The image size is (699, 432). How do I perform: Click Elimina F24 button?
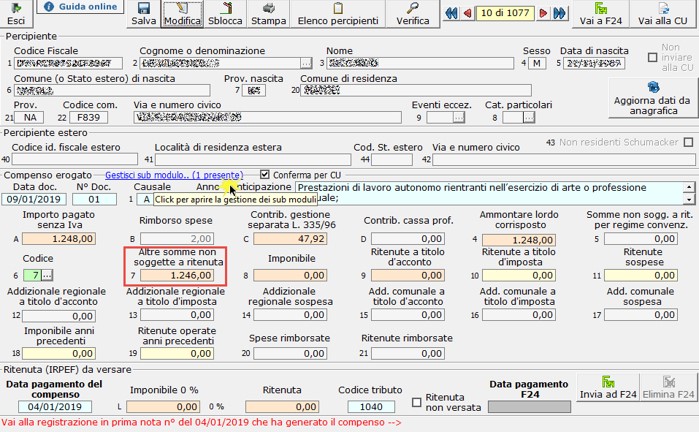668,387
